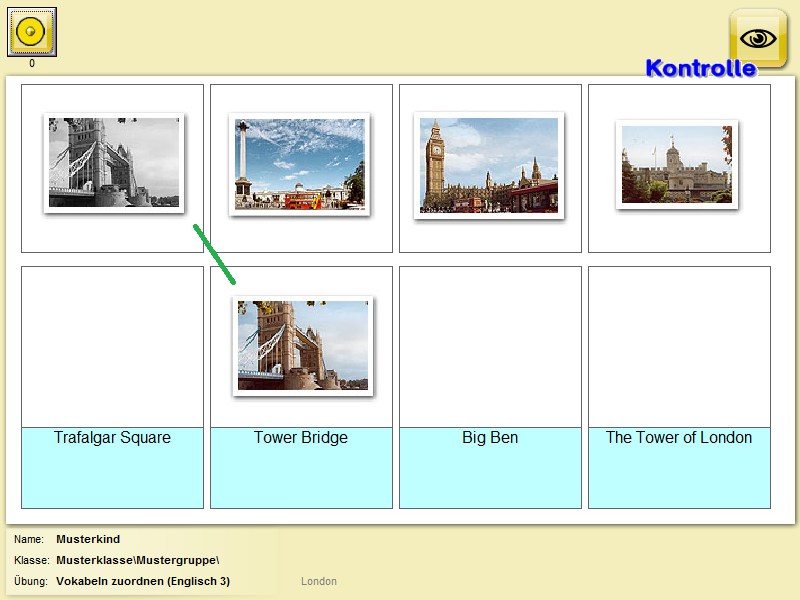Click the color Tower Bridge photo placed below
Screen dimensions: 800x600
click(303, 345)
